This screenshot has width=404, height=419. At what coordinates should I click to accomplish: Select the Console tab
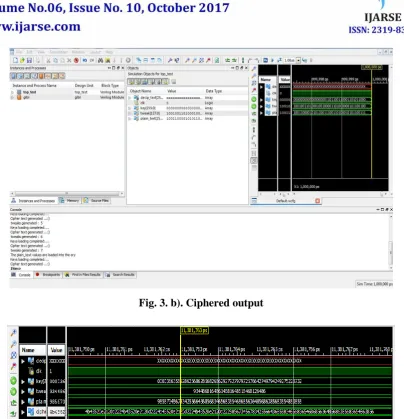[x=21, y=275]
